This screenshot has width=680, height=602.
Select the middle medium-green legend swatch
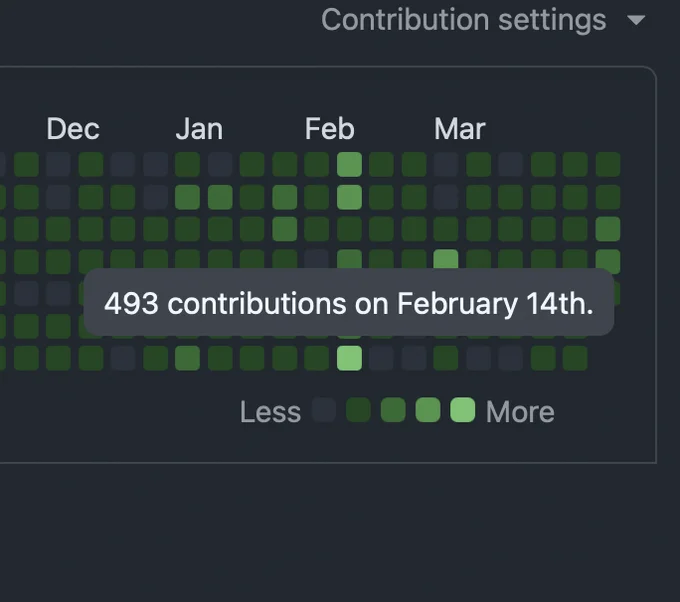[393, 410]
